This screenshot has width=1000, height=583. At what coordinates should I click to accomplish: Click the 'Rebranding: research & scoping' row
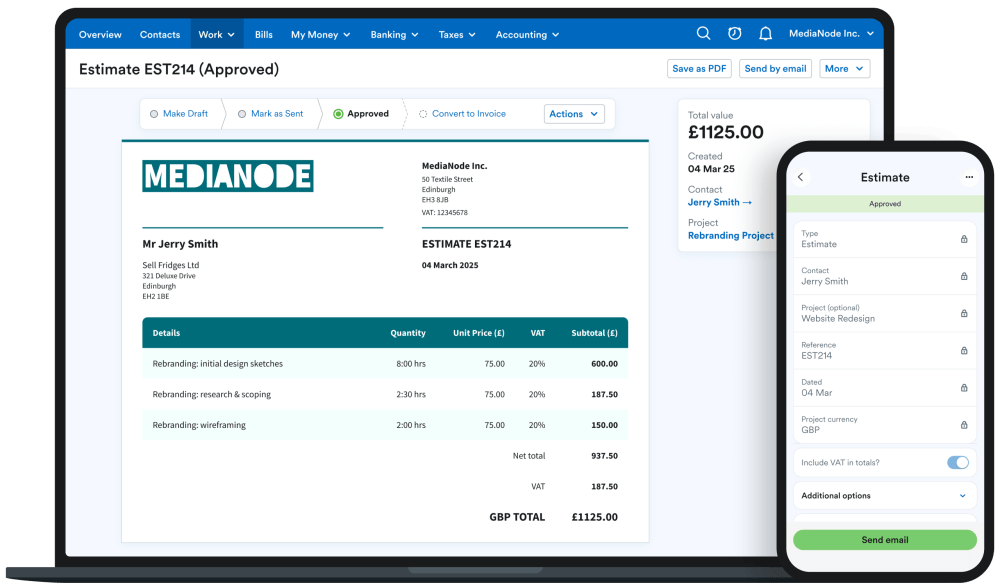click(385, 394)
